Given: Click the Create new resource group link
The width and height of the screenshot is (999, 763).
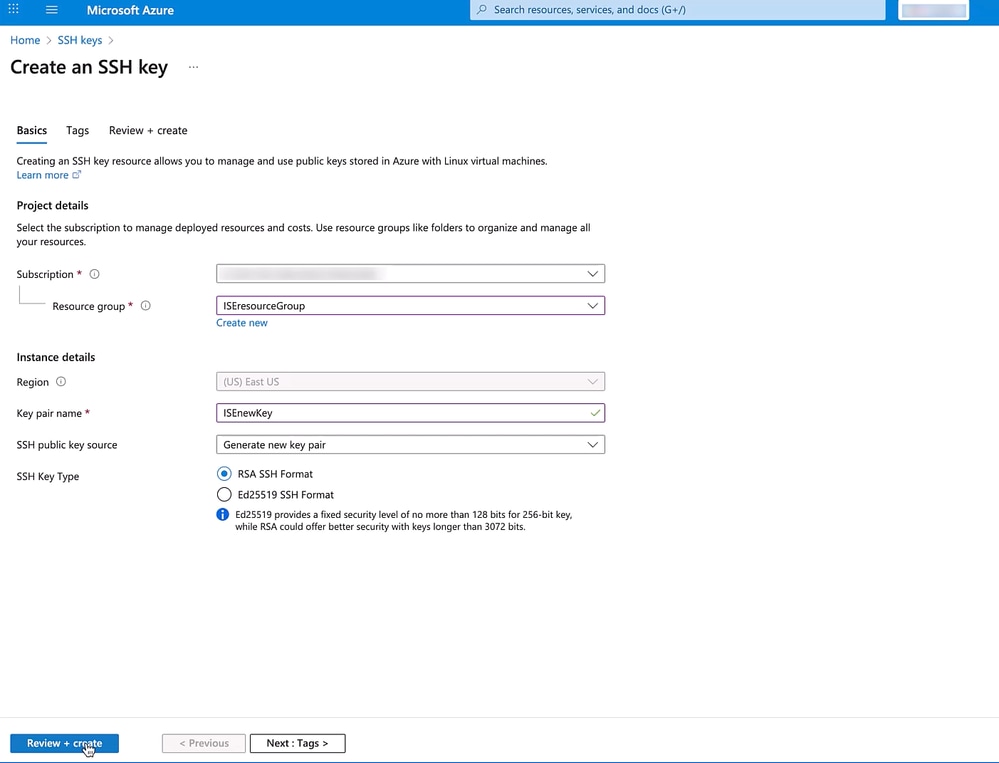Looking at the screenshot, I should pos(242,323).
